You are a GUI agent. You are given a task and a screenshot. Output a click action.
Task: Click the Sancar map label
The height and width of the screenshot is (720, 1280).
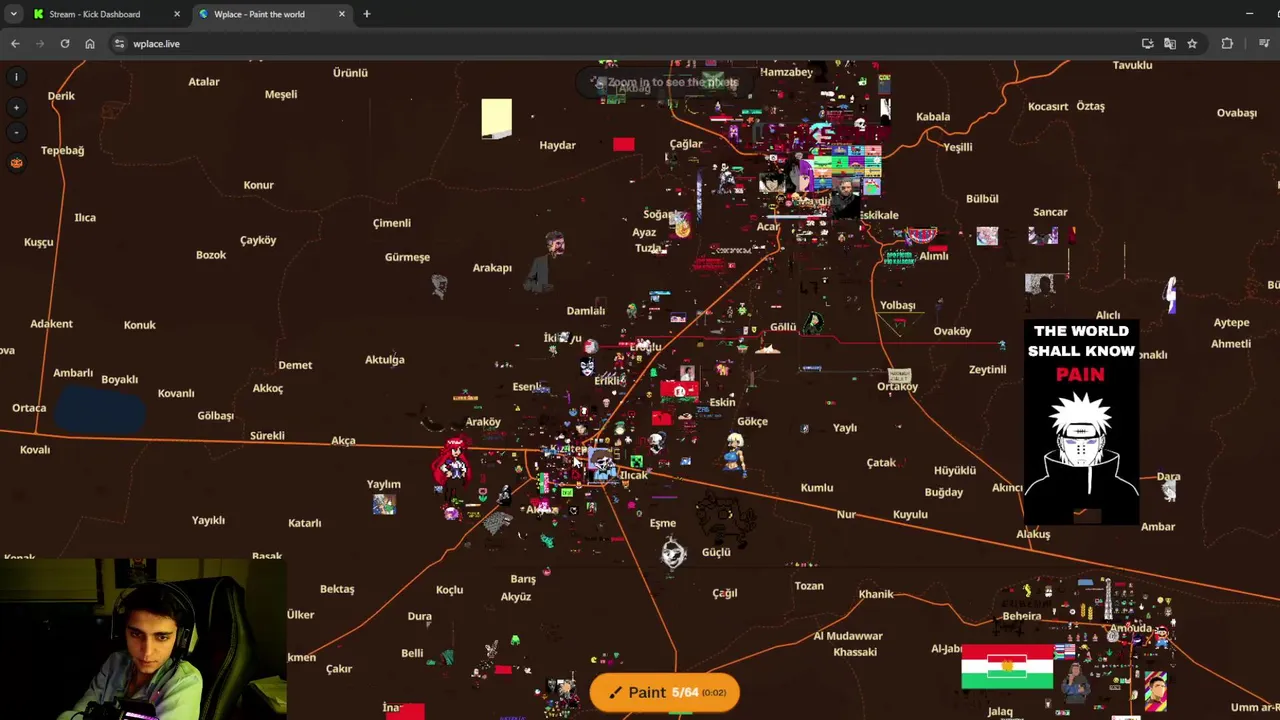1050,212
